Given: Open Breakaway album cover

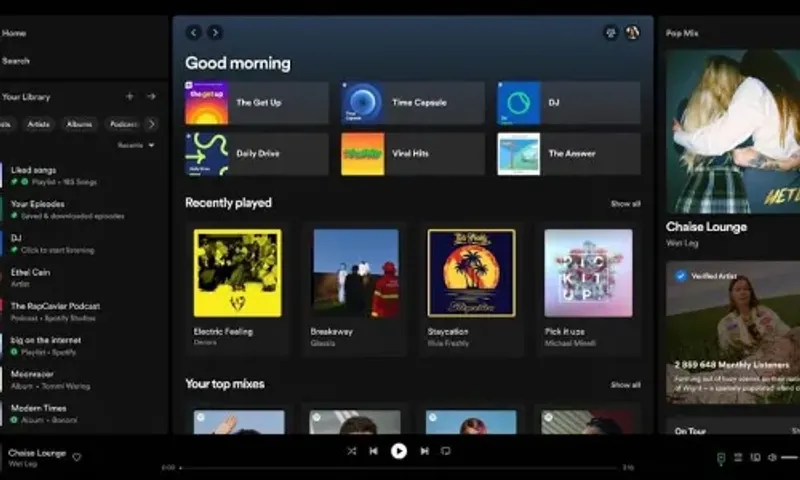Looking at the screenshot, I should click(x=356, y=273).
